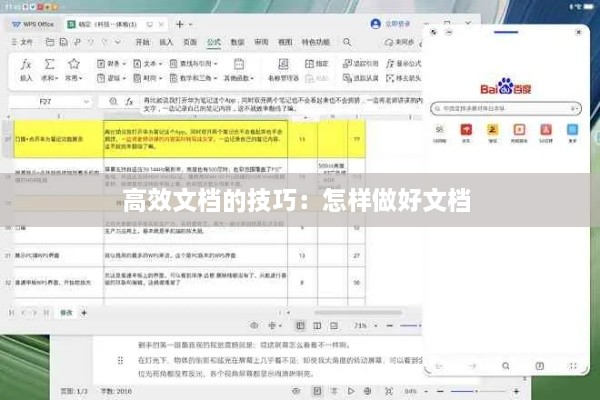Image resolution: width=600 pixels, height=400 pixels.
Task: Open the Date and Time functions dropdown
Action: click(148, 78)
